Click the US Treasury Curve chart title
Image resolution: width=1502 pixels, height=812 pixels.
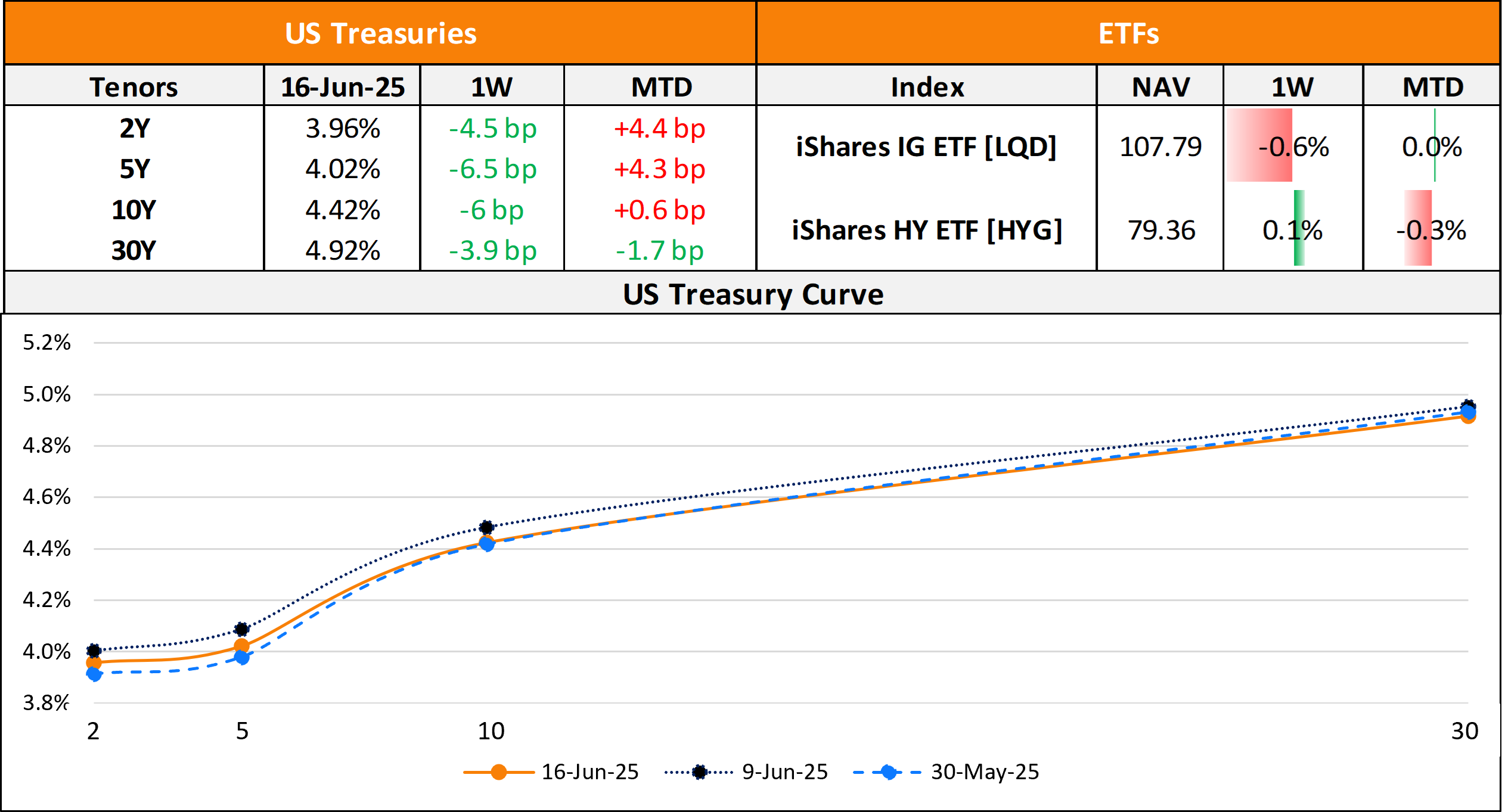[753, 294]
